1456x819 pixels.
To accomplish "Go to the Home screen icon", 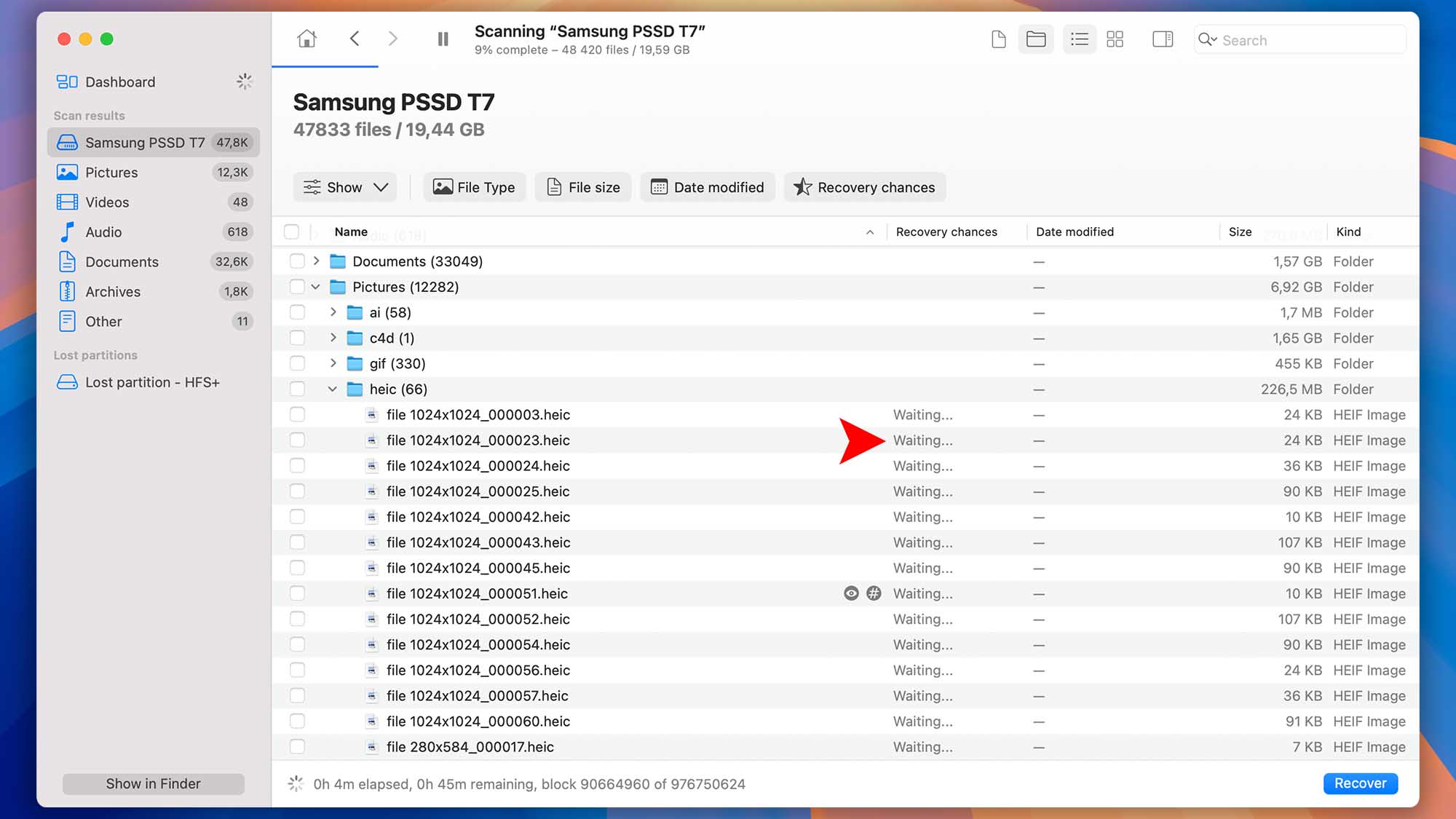I will point(306,39).
